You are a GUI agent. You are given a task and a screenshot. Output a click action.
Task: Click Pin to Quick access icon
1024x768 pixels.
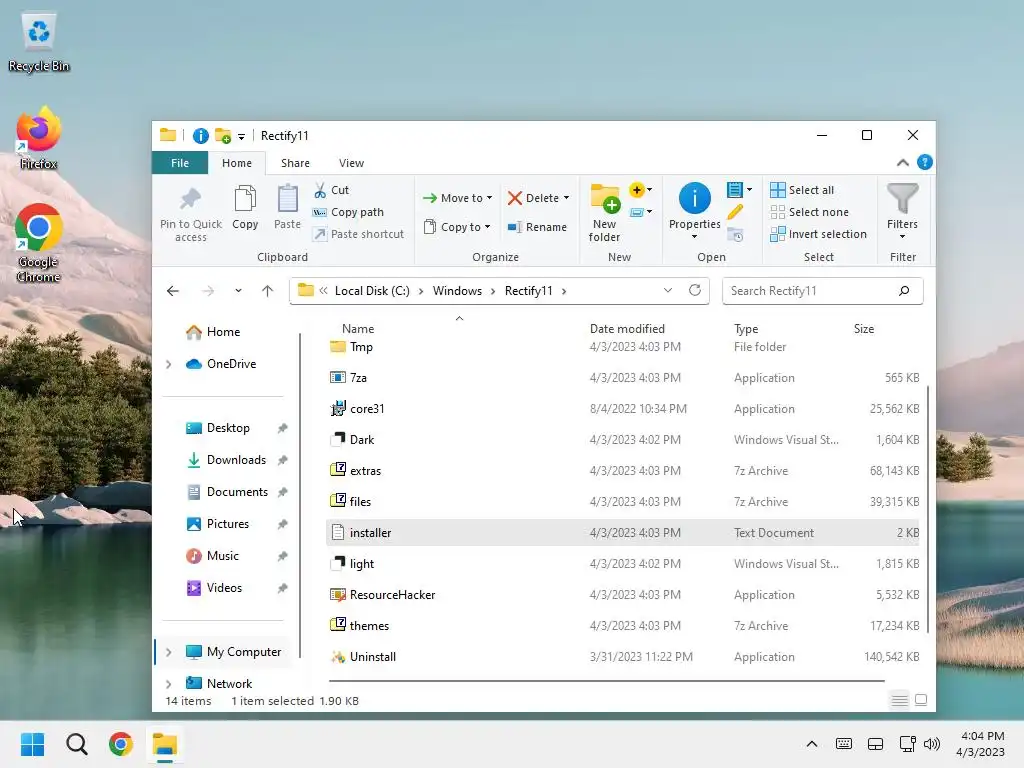pyautogui.click(x=190, y=199)
